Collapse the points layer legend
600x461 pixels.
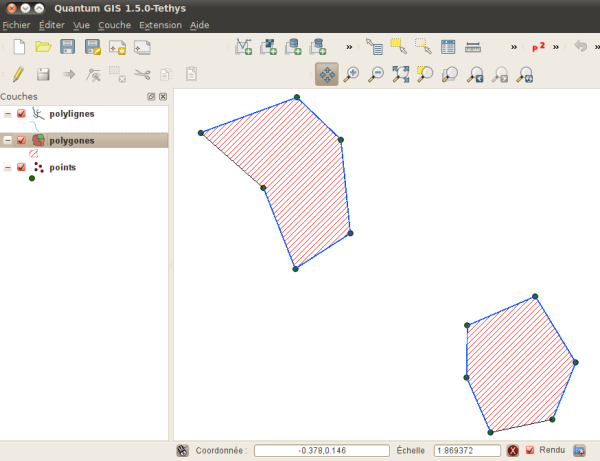(8, 168)
